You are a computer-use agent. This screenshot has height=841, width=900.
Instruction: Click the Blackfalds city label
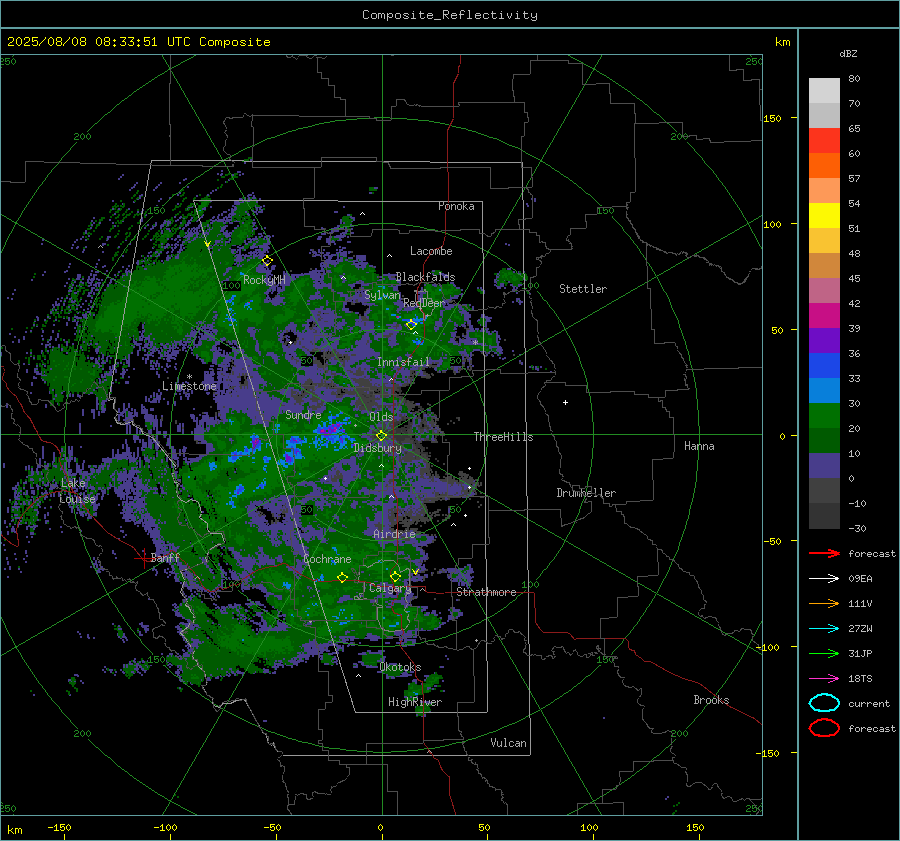(x=425, y=277)
